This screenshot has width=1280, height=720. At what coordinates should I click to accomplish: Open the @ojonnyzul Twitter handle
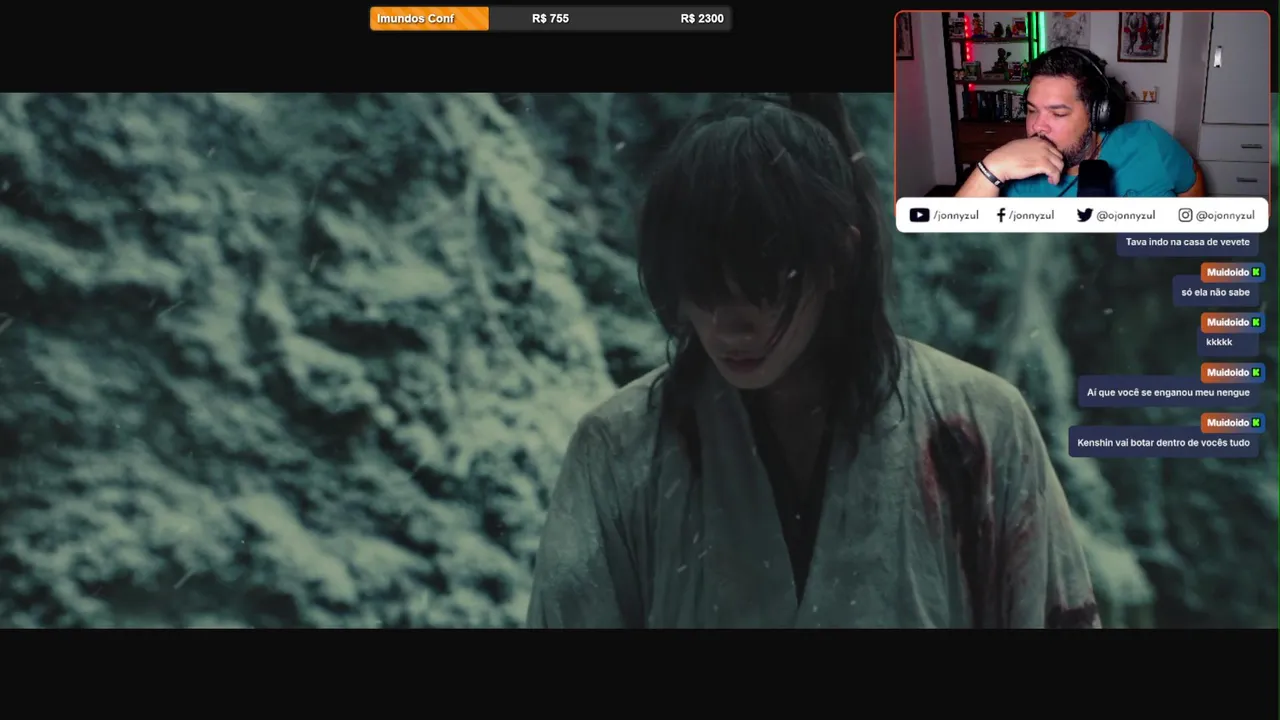(1126, 215)
